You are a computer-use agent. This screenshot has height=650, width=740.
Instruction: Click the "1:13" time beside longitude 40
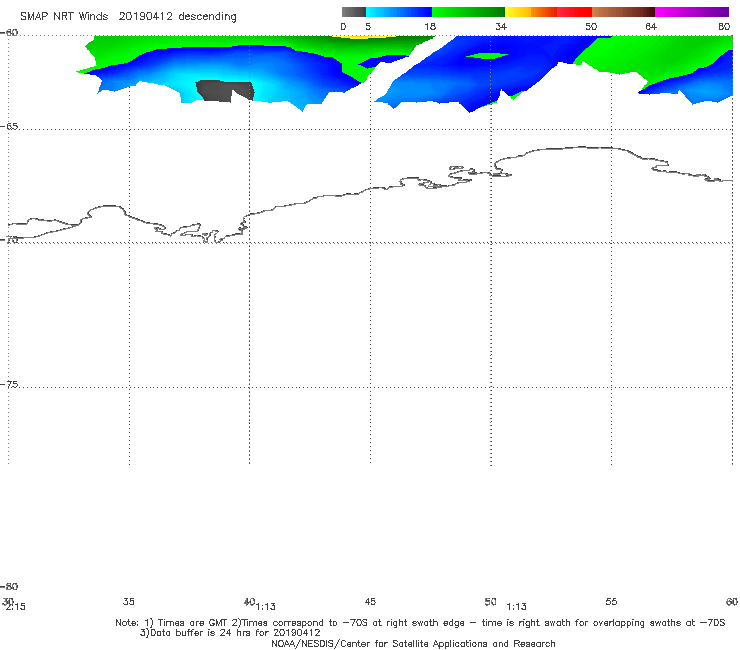click(x=266, y=607)
